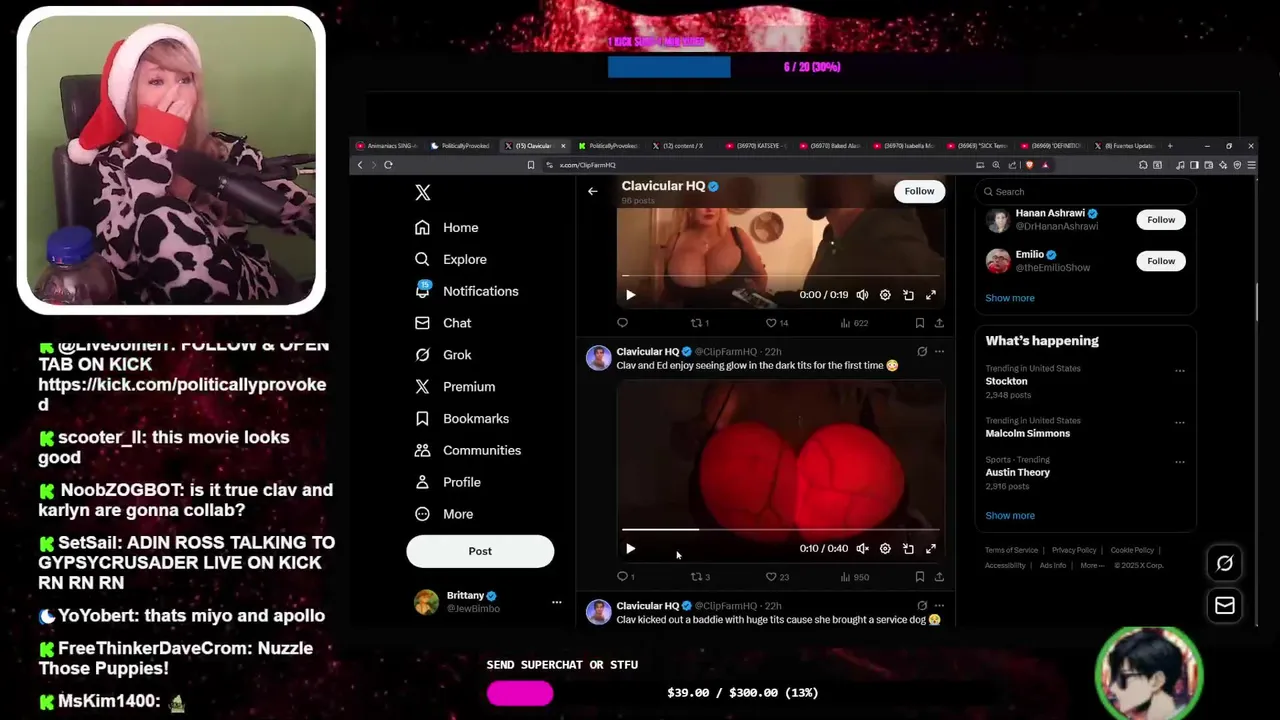
Task: Open Notifications in the X sidebar
Action: click(467, 291)
